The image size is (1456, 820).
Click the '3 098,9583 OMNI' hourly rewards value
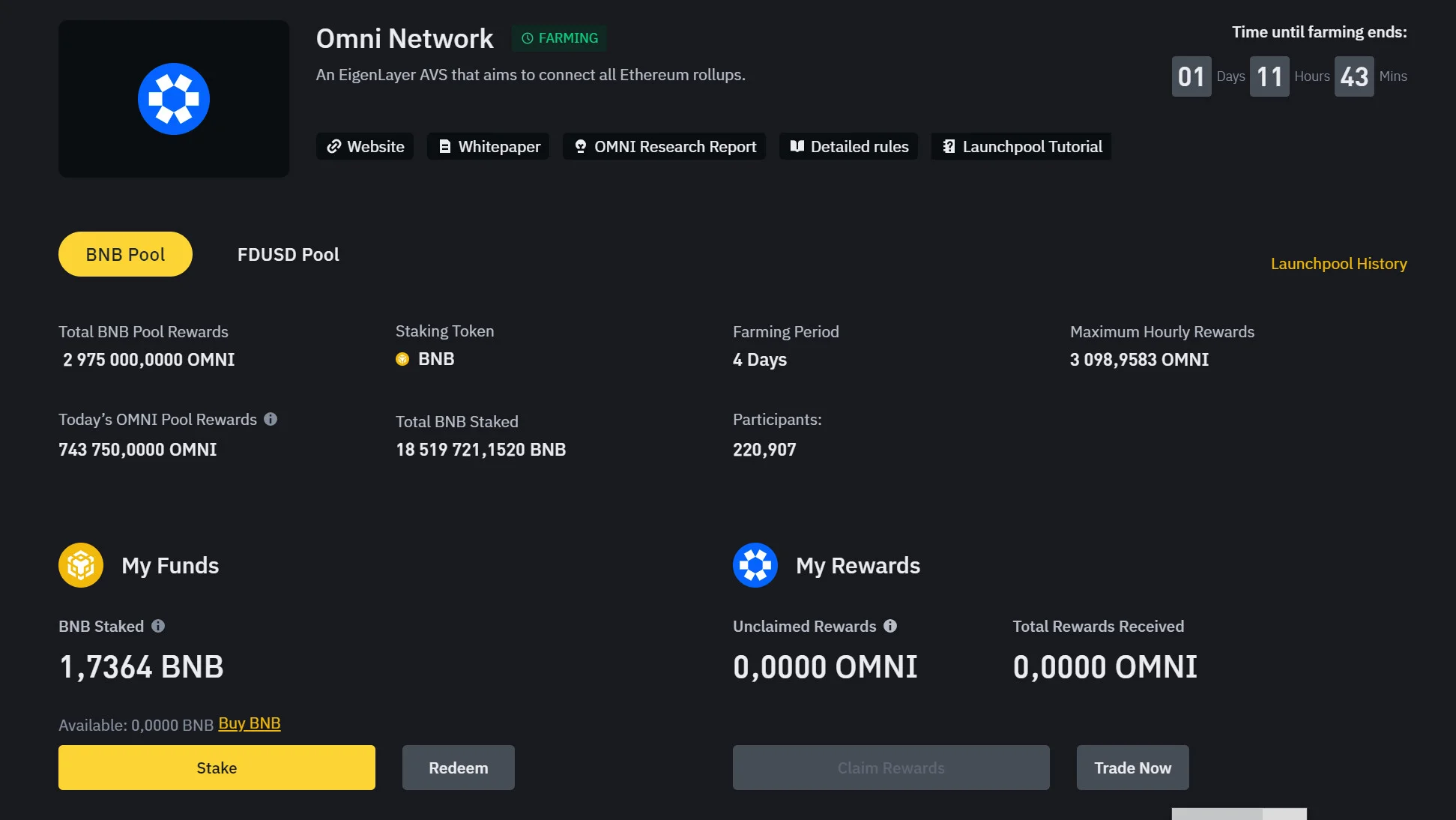click(1140, 360)
